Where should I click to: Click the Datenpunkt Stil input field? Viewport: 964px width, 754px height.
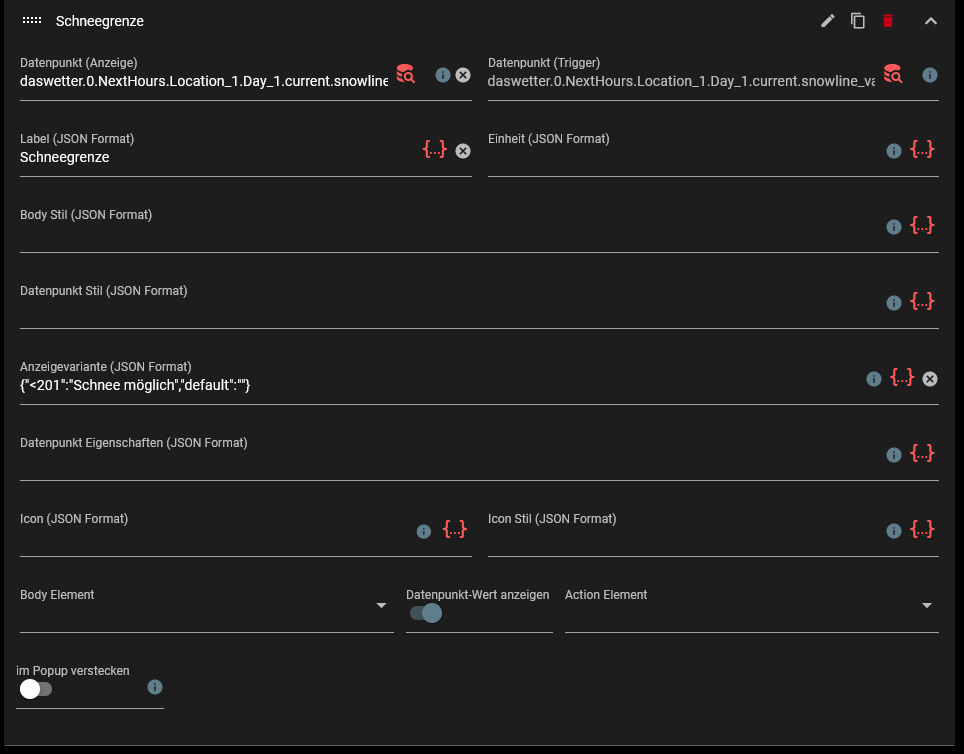(440, 310)
